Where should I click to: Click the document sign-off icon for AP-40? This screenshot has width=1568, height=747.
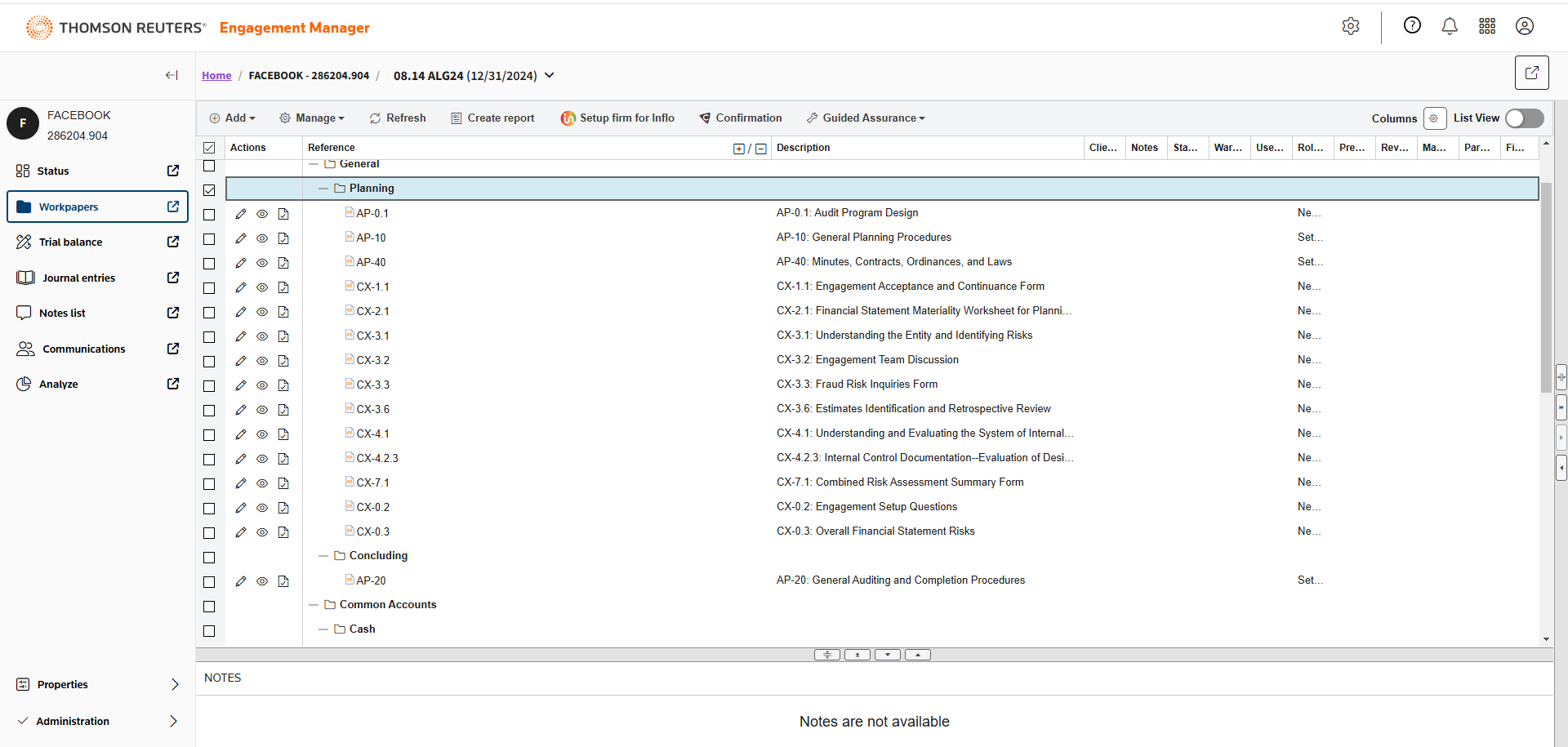pyautogui.click(x=283, y=263)
